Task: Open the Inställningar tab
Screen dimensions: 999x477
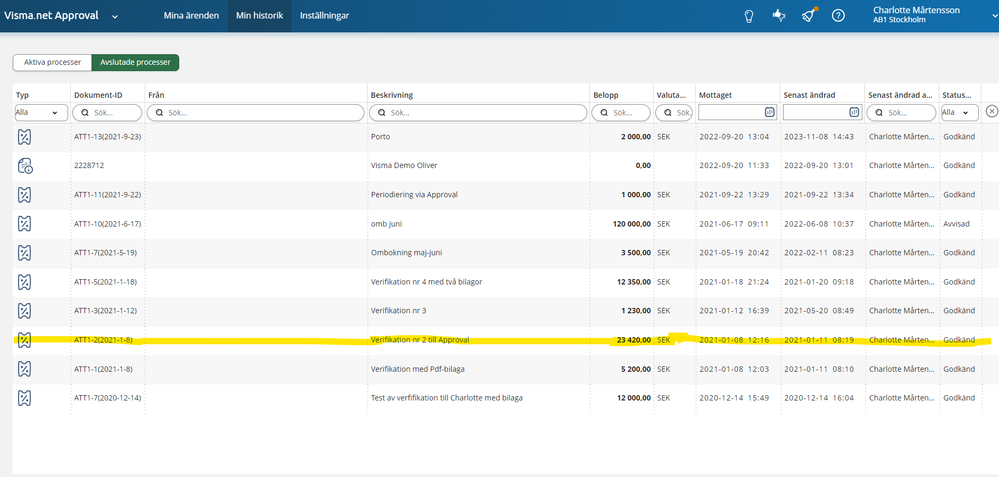Action: [x=324, y=16]
